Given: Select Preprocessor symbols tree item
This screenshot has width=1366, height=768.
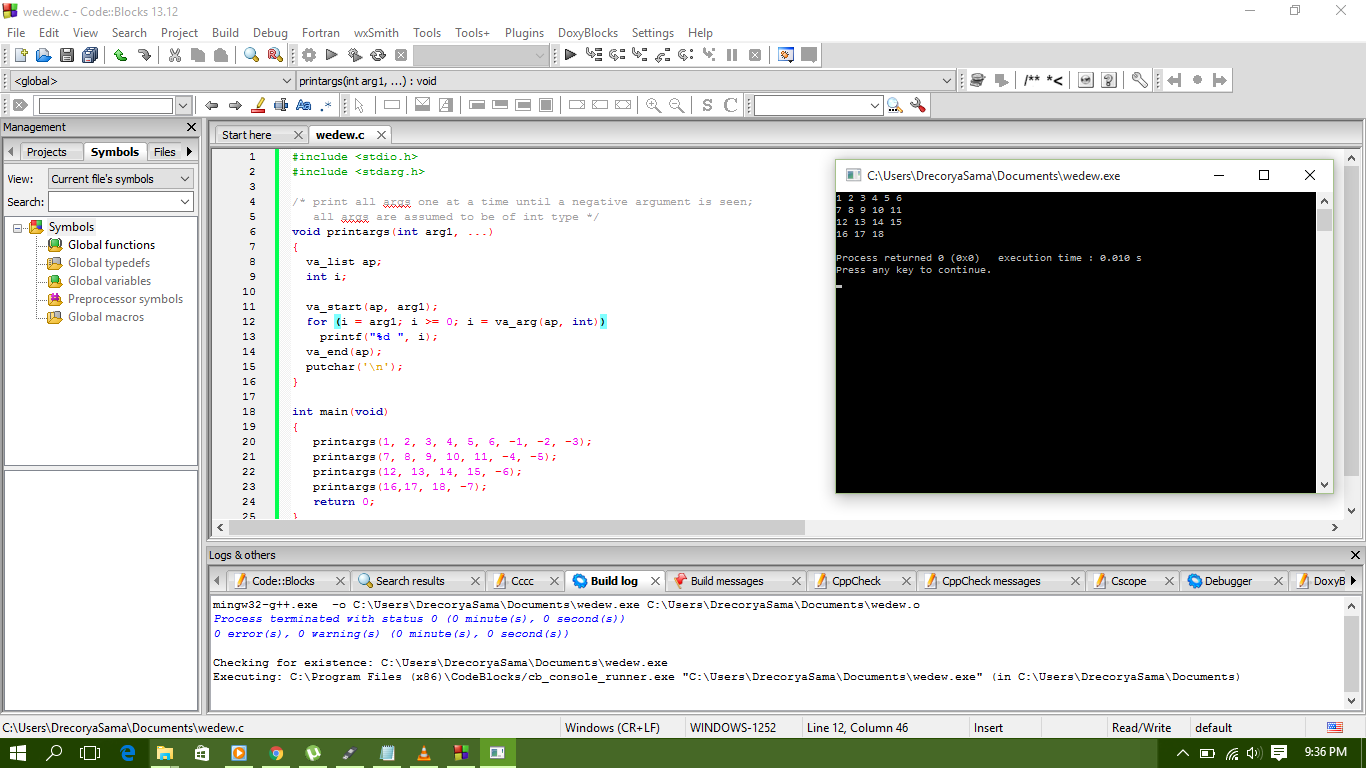Looking at the screenshot, I should pos(125,299).
